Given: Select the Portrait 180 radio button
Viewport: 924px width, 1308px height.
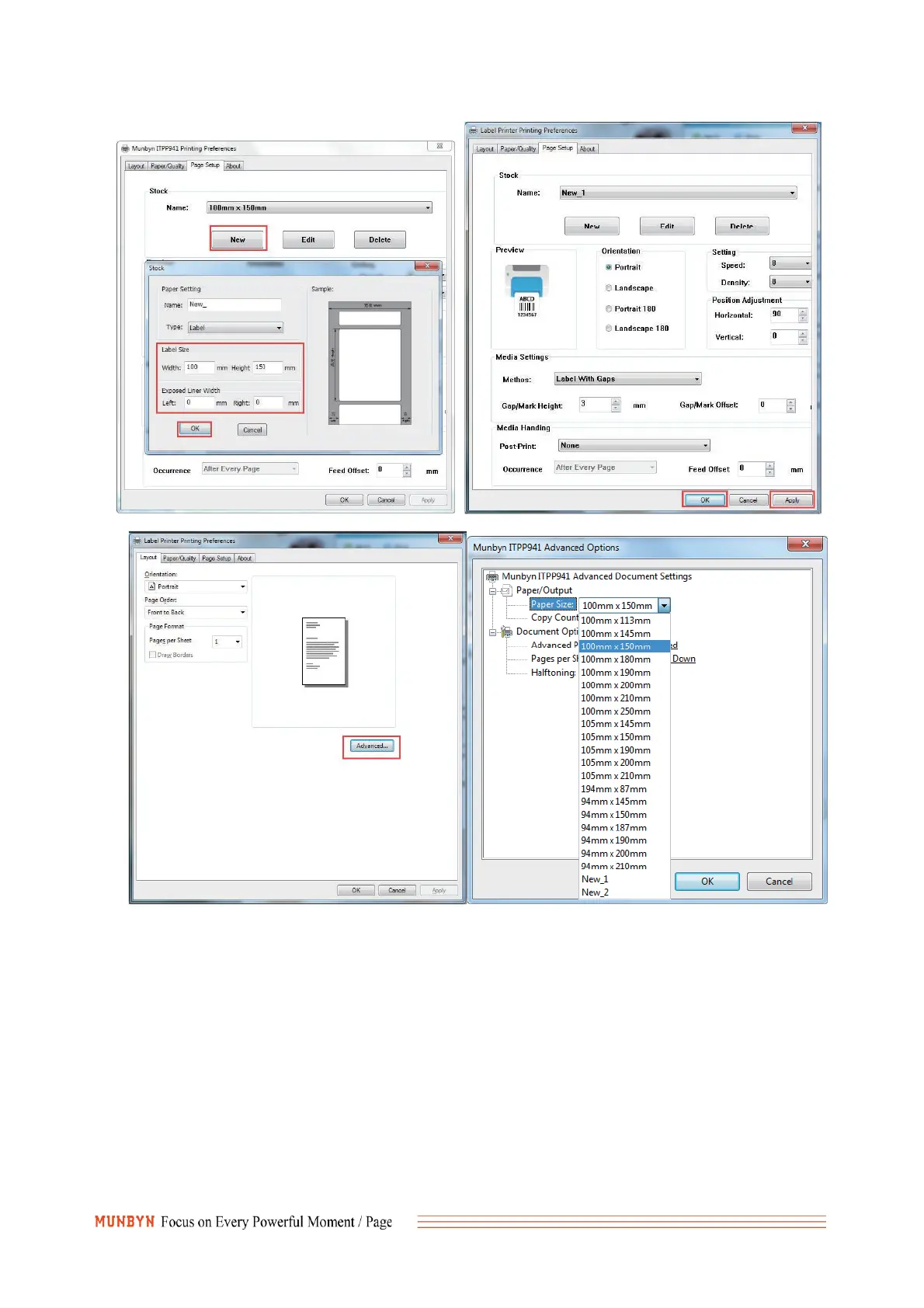Looking at the screenshot, I should click(x=609, y=309).
